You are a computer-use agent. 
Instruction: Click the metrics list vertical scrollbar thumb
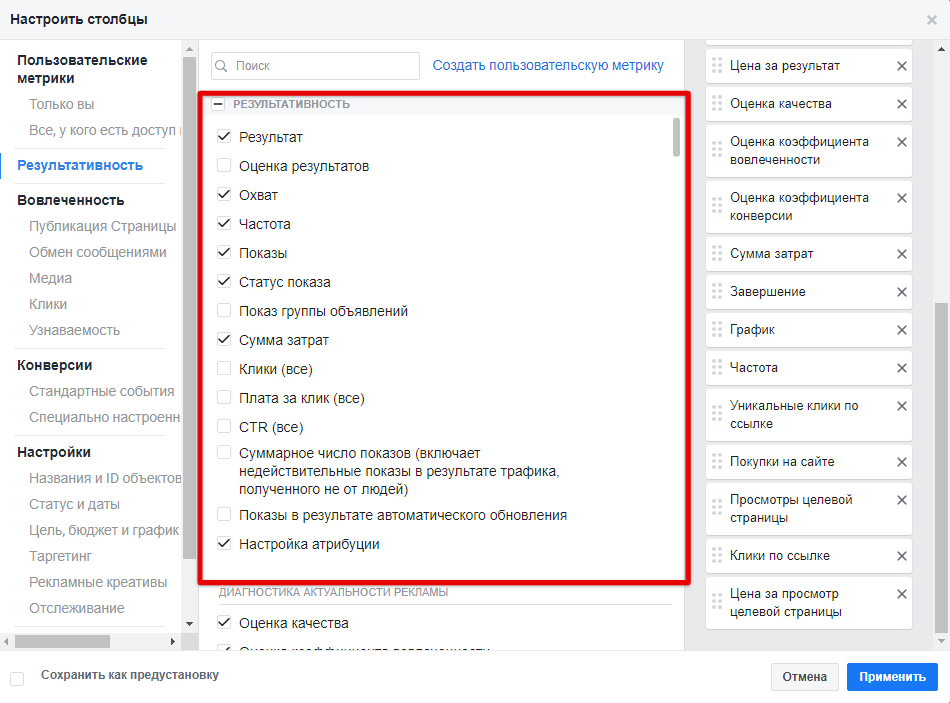[677, 136]
